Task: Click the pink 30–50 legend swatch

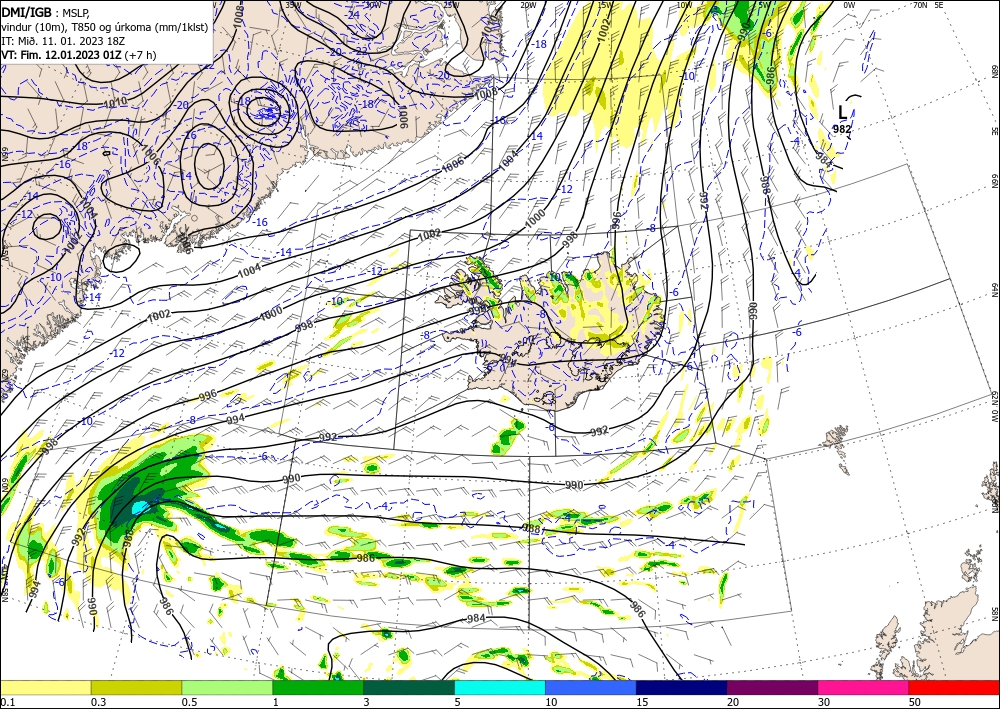Action: [864, 687]
